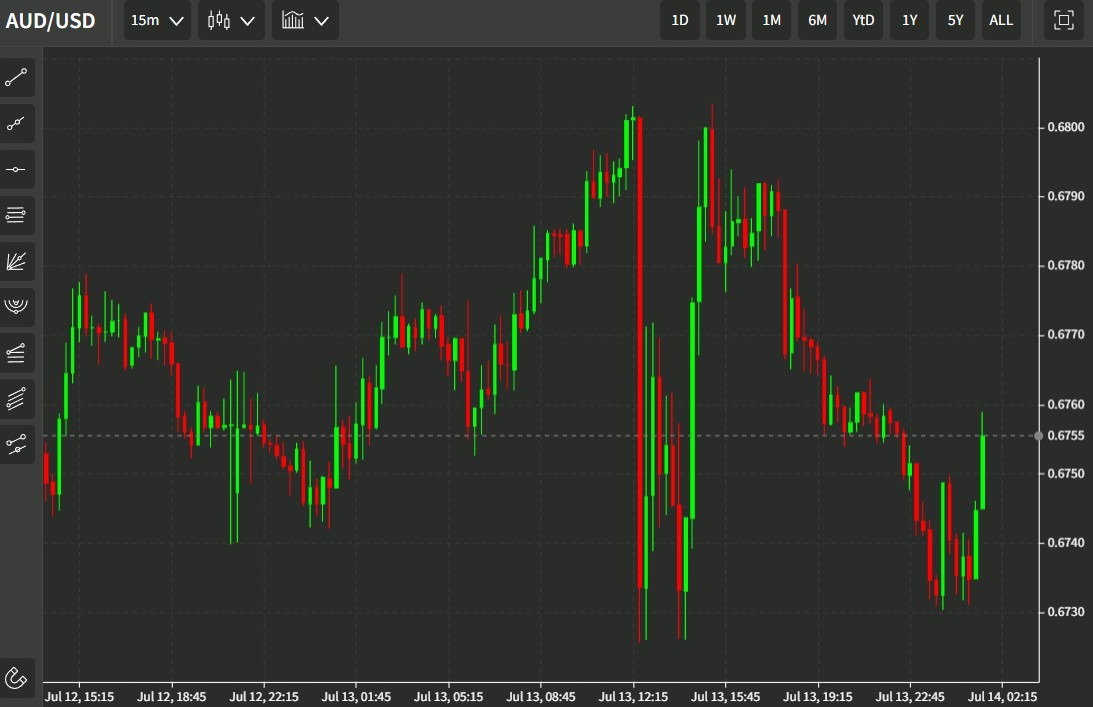Click the Jul 12, 18:45 time label
The width and height of the screenshot is (1093, 707).
tap(171, 697)
